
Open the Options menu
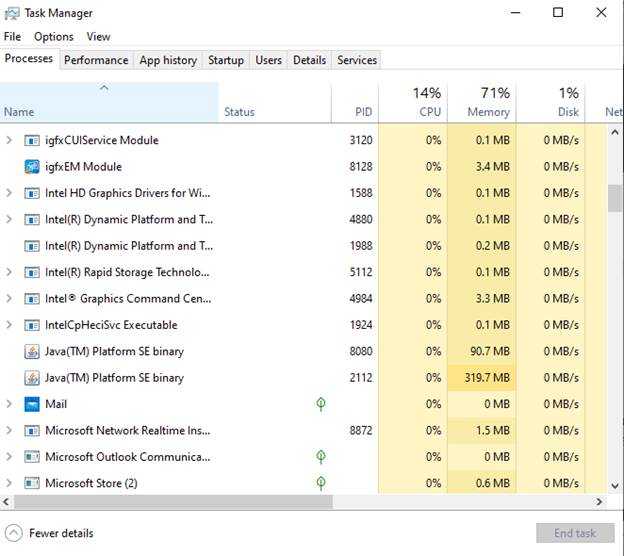(x=54, y=37)
